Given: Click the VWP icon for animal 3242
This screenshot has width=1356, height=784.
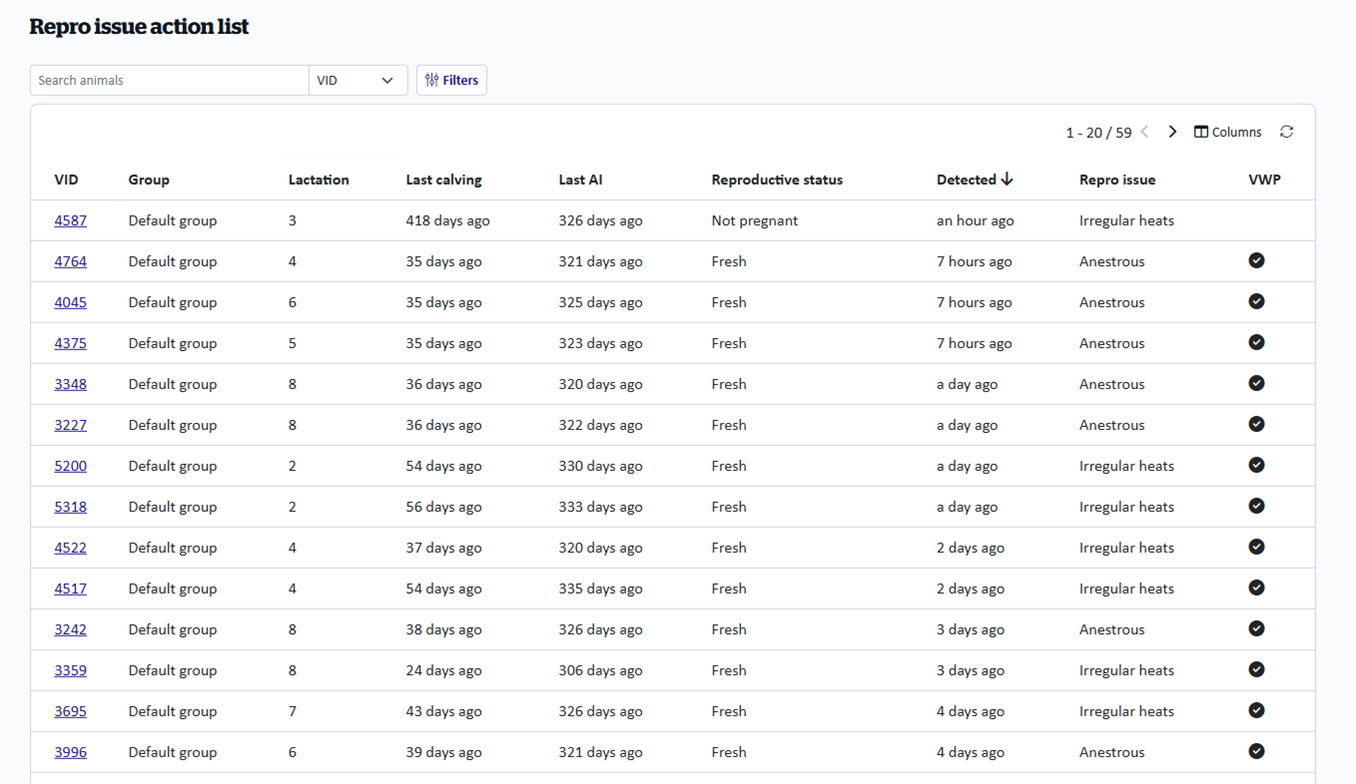Looking at the screenshot, I should click(x=1256, y=629).
